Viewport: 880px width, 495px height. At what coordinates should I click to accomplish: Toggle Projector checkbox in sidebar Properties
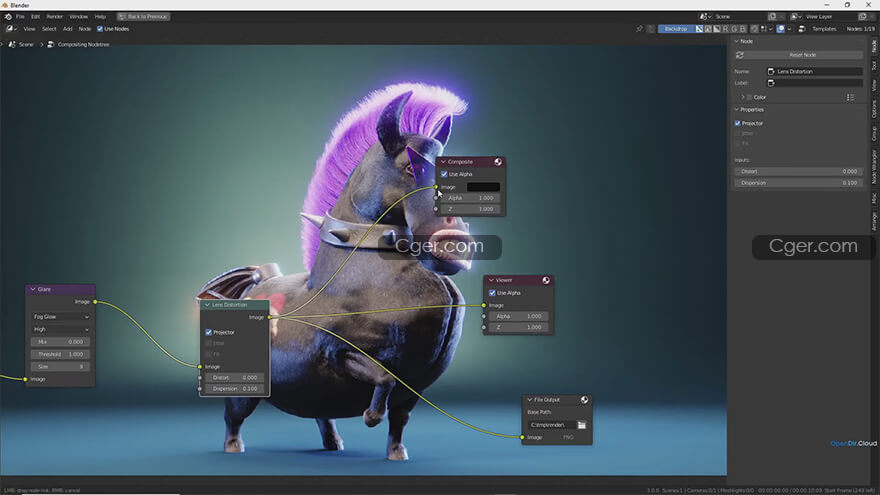(737, 123)
